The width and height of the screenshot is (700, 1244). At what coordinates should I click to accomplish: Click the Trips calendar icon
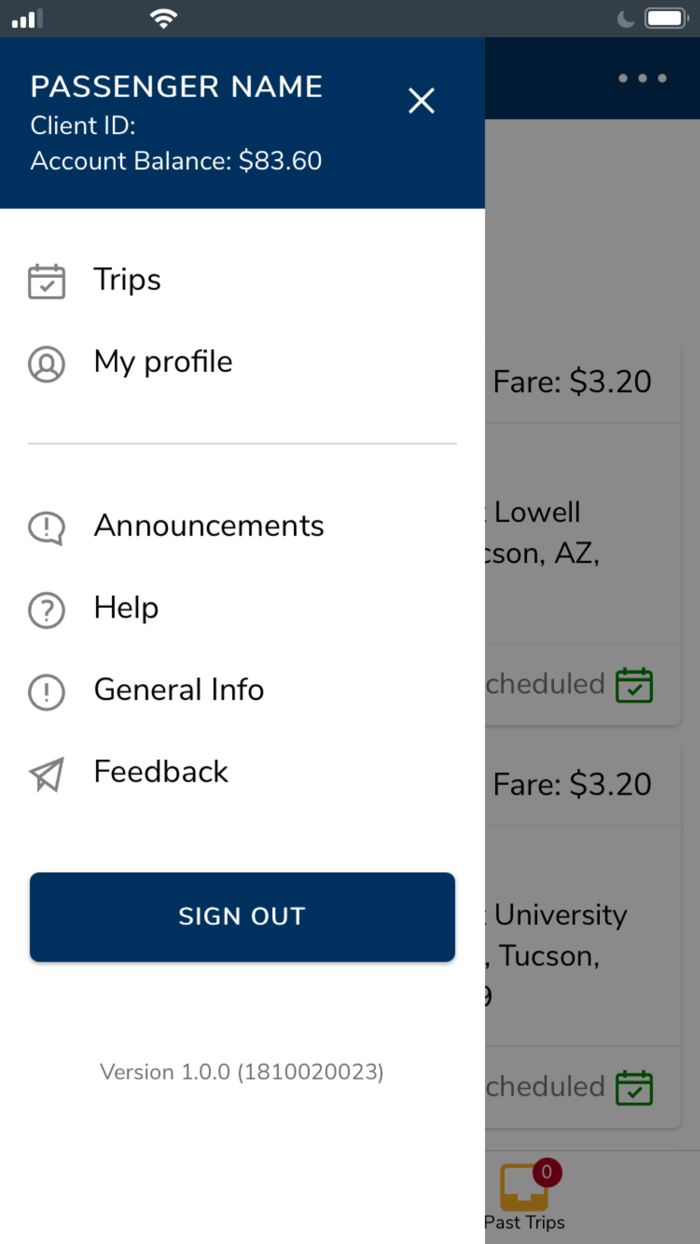46,282
